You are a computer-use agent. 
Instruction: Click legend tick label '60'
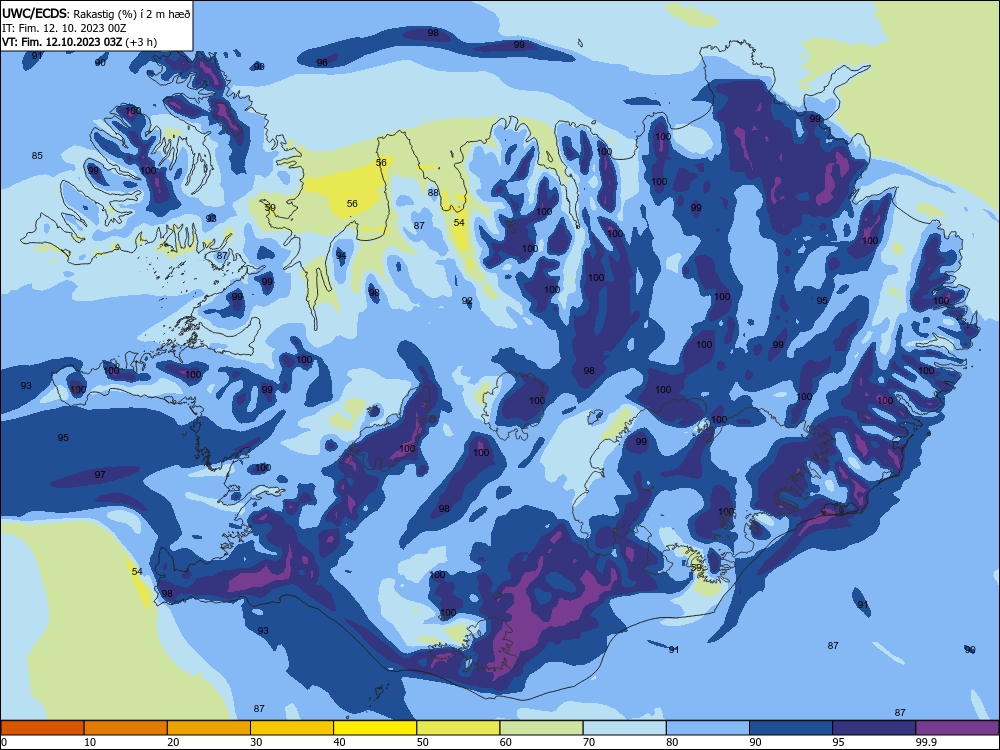click(506, 742)
